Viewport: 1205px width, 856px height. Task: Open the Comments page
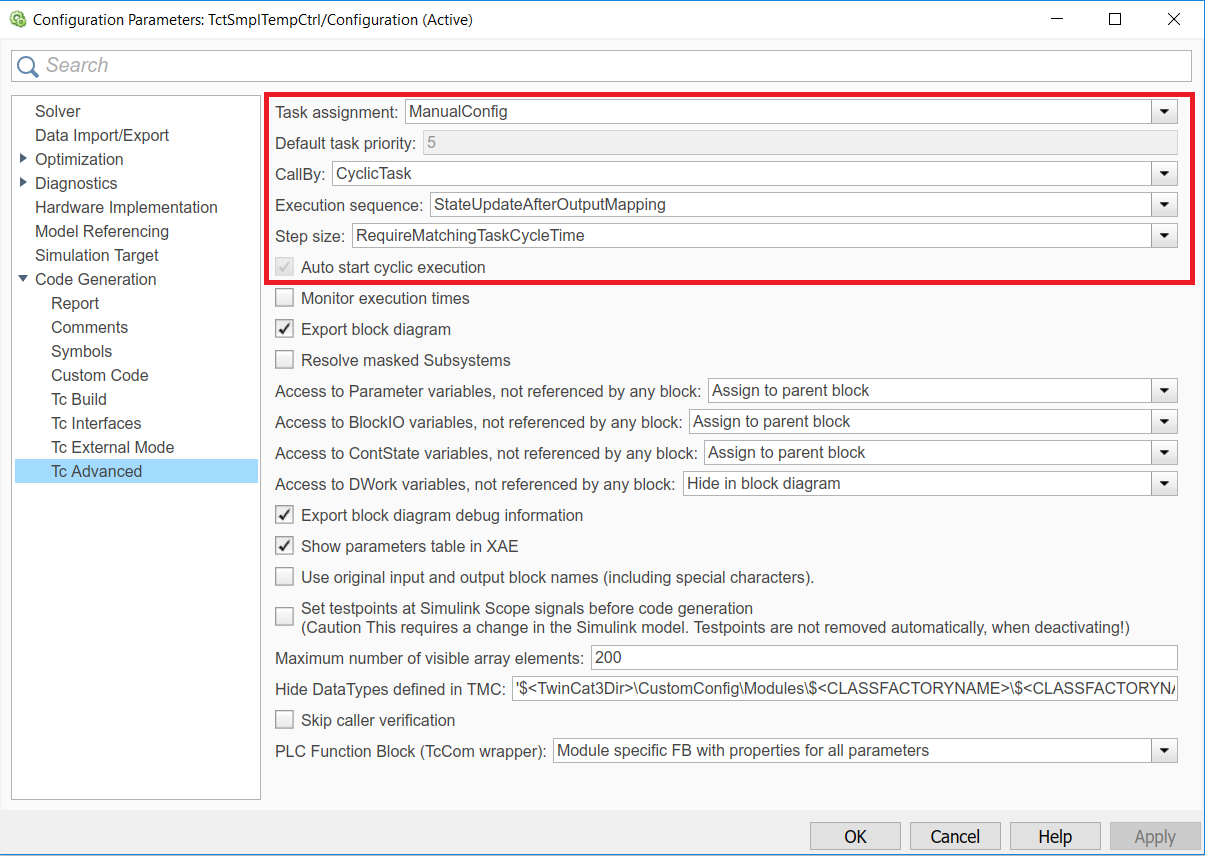point(89,327)
